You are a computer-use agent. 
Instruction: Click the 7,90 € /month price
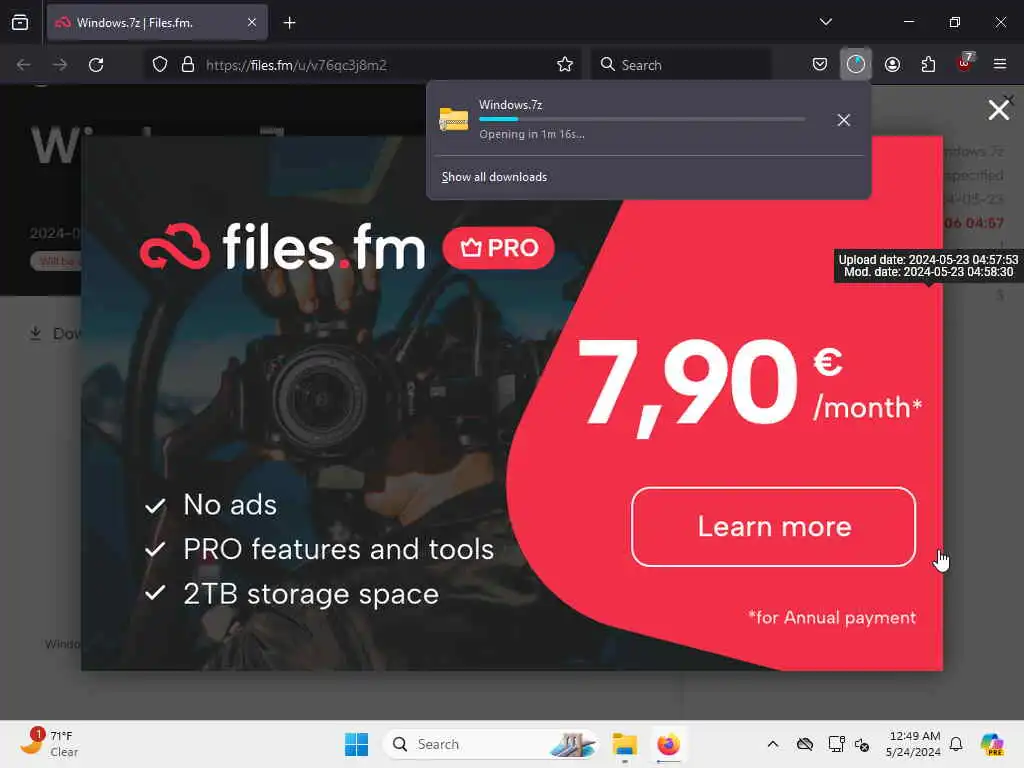coord(750,387)
